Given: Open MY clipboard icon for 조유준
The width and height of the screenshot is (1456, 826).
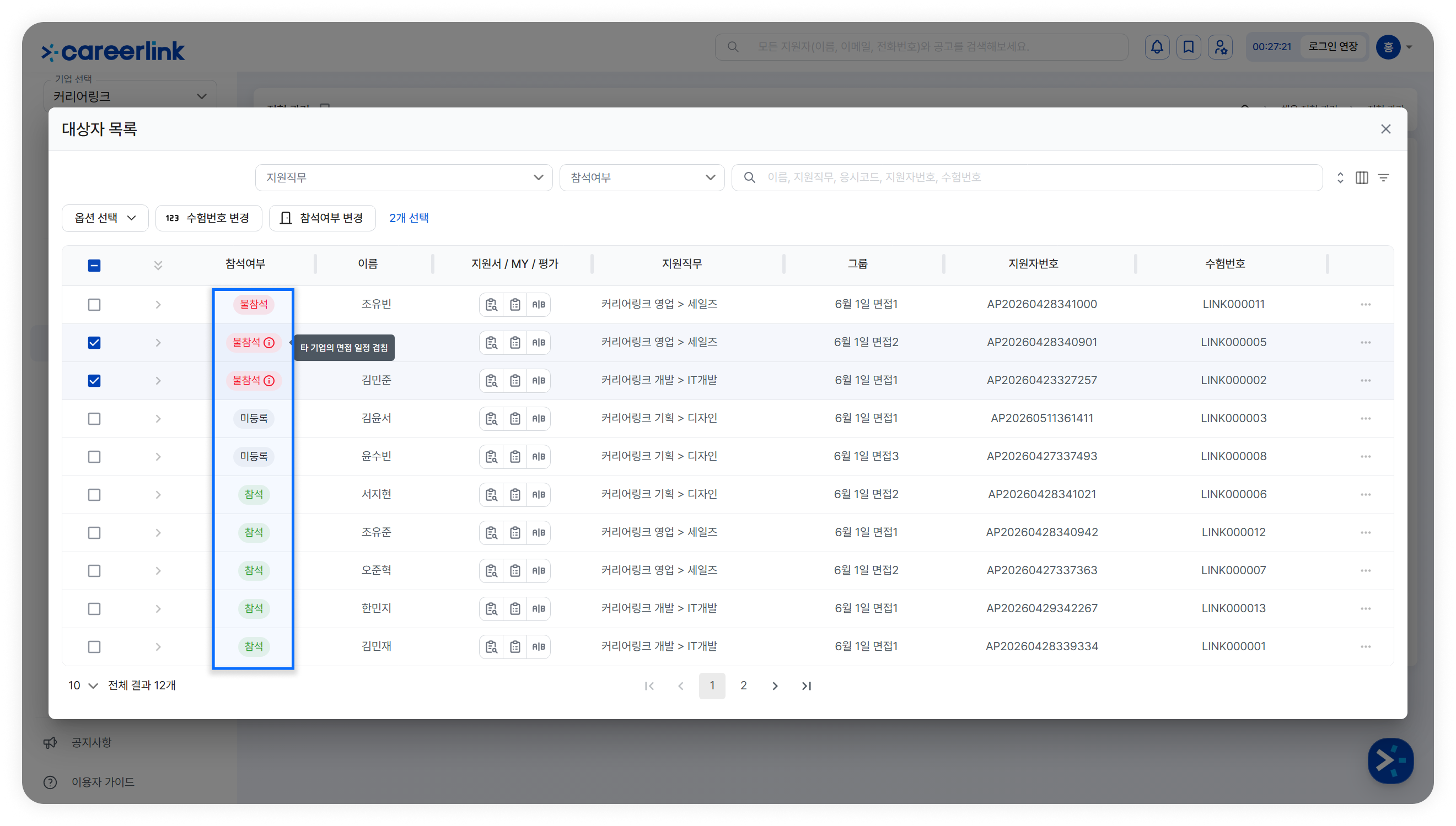Looking at the screenshot, I should point(515,533).
